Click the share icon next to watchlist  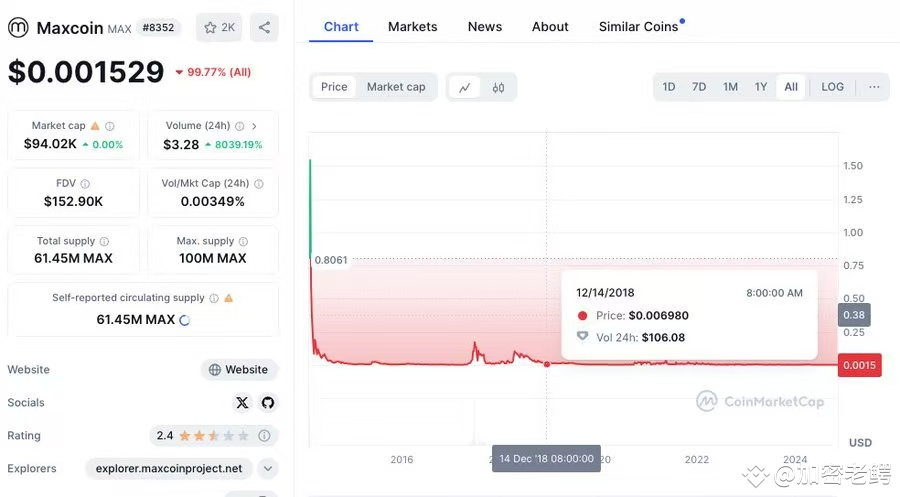pos(264,28)
